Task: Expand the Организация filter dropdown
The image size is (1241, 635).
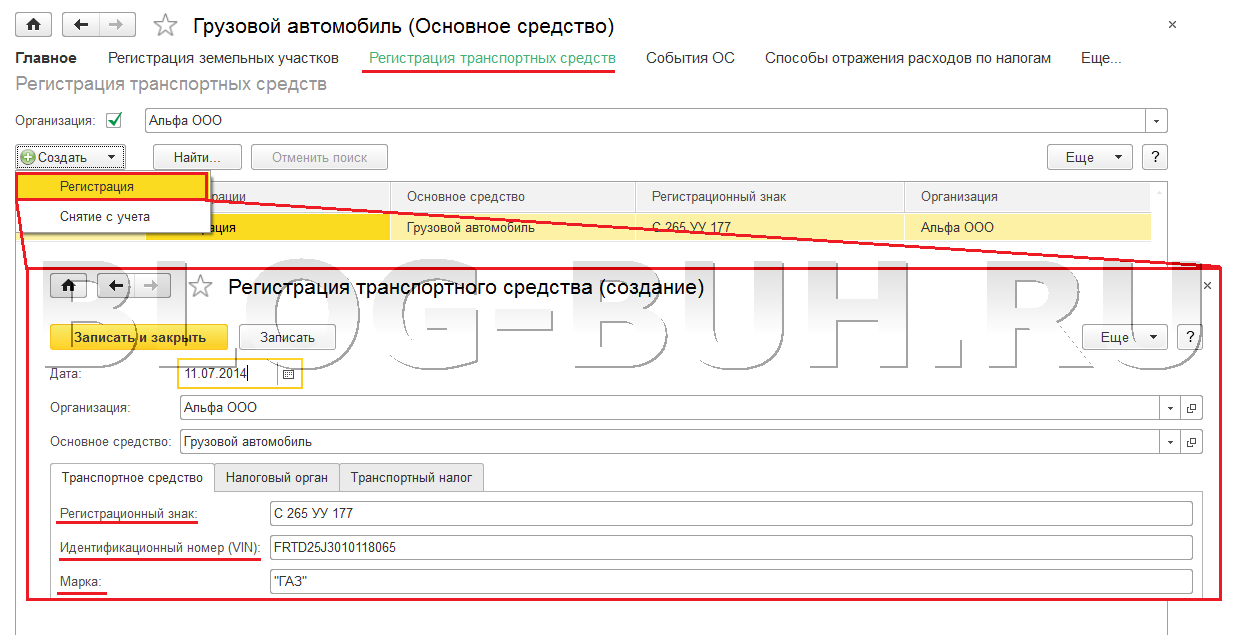Action: click(x=1156, y=121)
